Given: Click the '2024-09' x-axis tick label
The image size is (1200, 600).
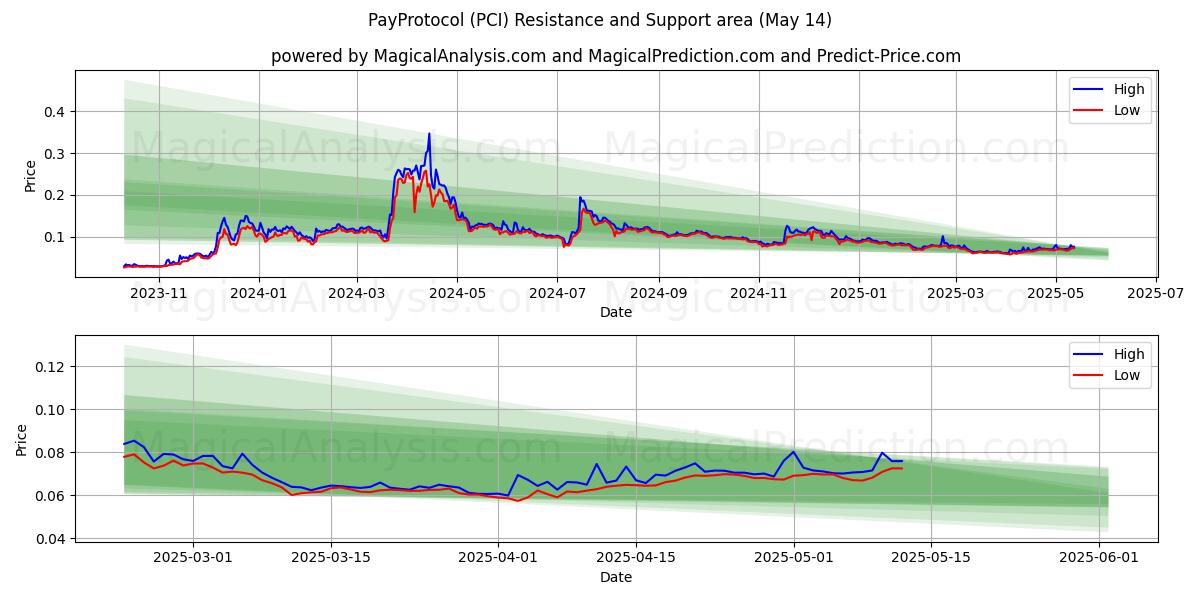Looking at the screenshot, I should pyautogui.click(x=658, y=293).
